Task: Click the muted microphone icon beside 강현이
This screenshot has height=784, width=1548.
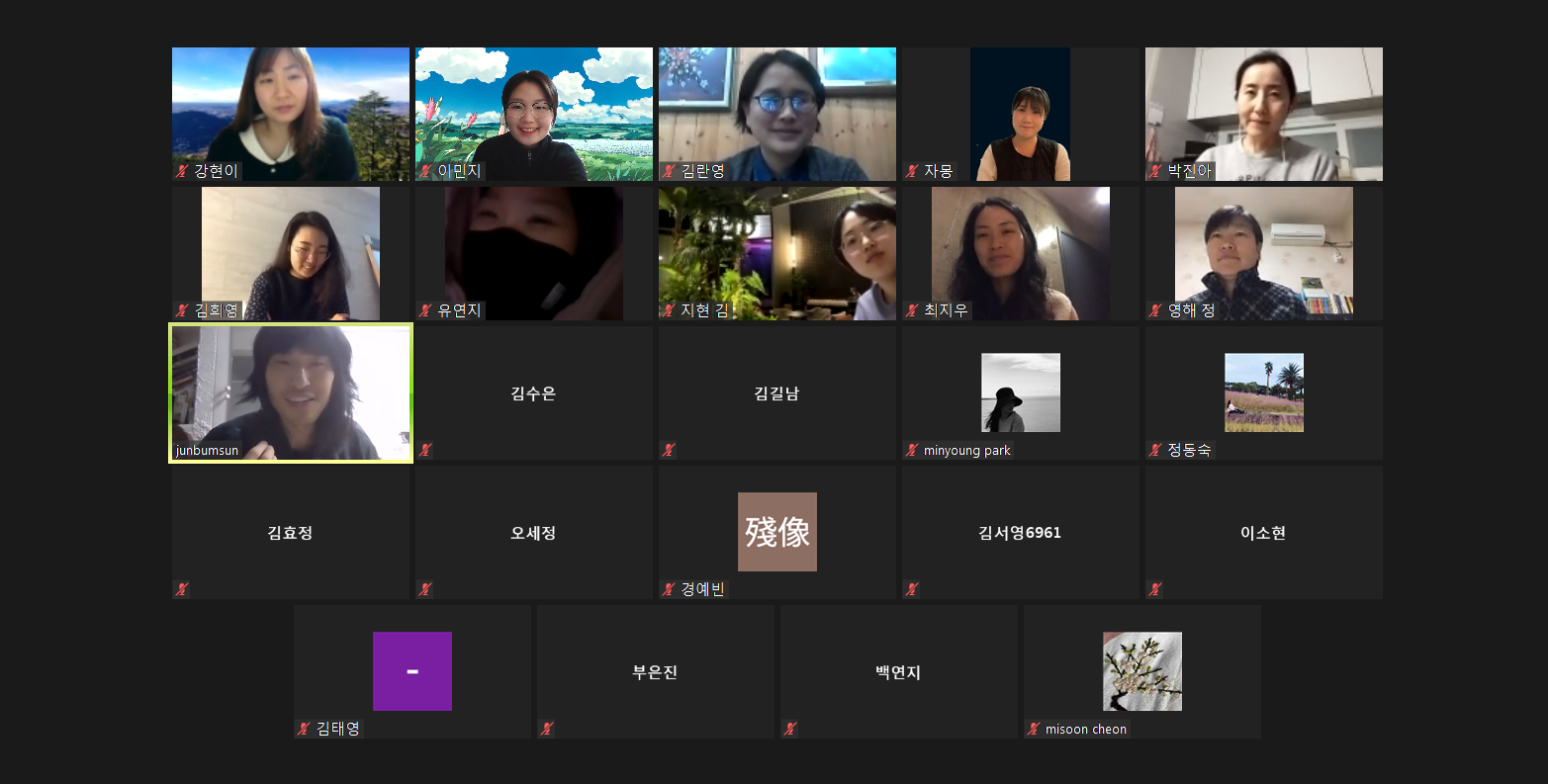Action: (182, 171)
